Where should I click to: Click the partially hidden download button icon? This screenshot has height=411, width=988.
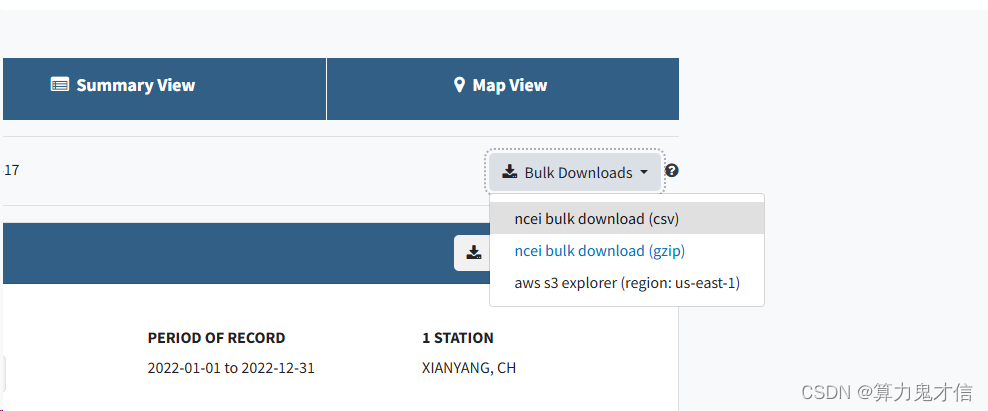point(473,253)
